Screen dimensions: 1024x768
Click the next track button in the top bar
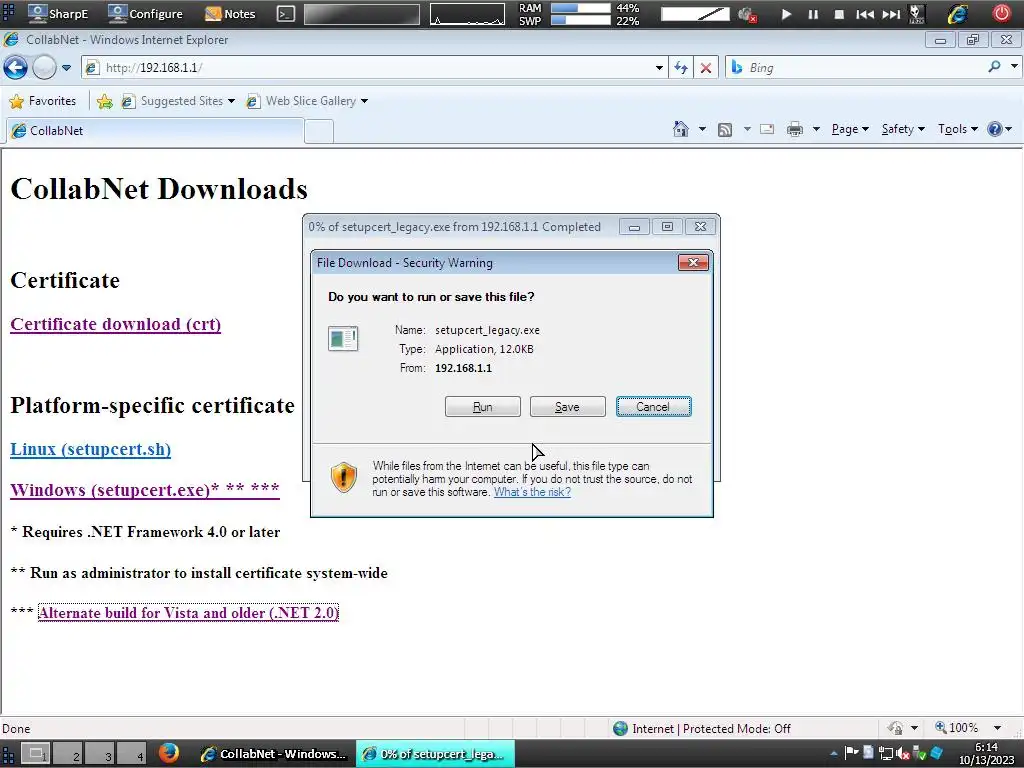coord(891,14)
